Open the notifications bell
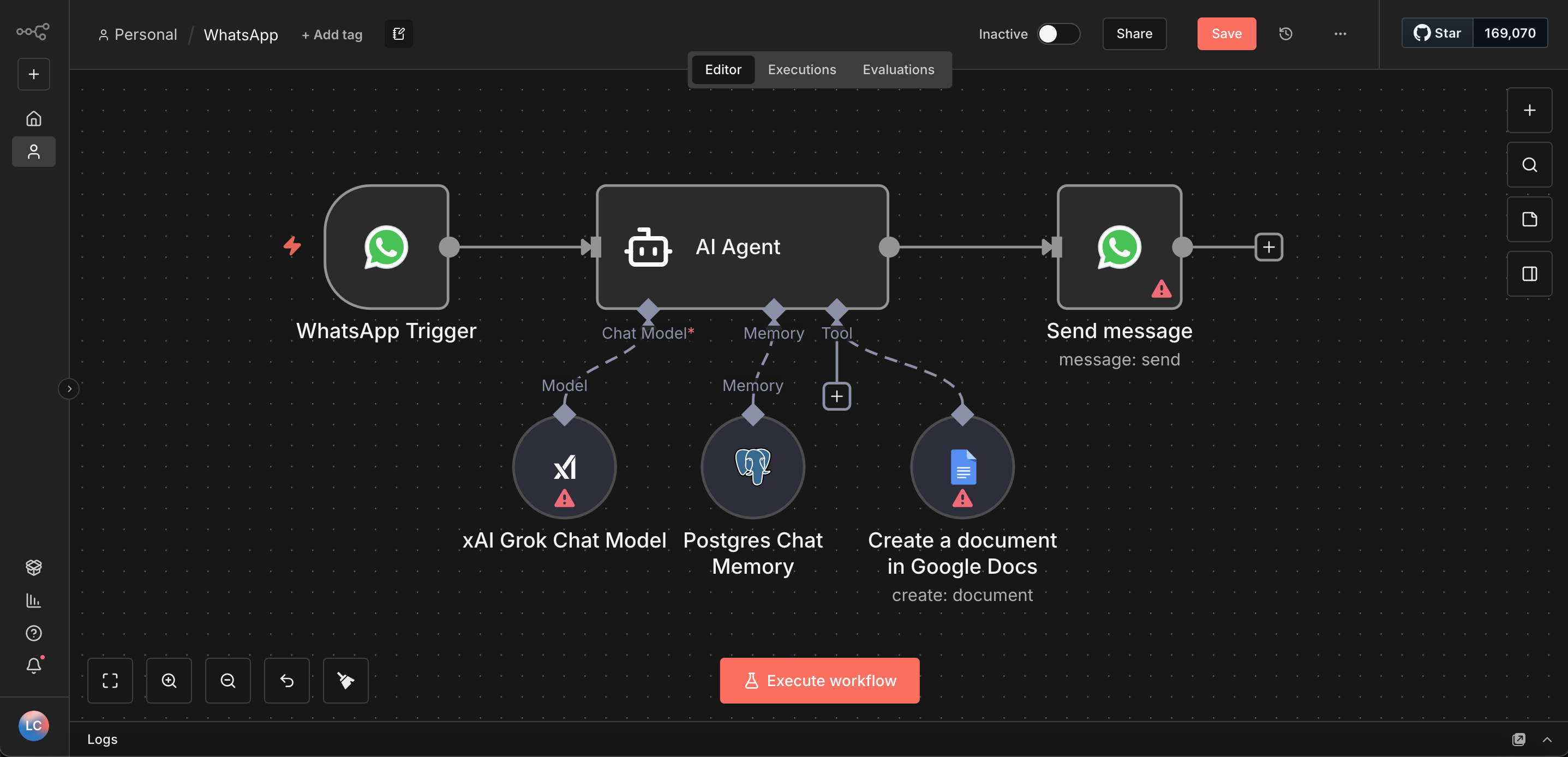Image resolution: width=1568 pixels, height=757 pixels. (33, 665)
